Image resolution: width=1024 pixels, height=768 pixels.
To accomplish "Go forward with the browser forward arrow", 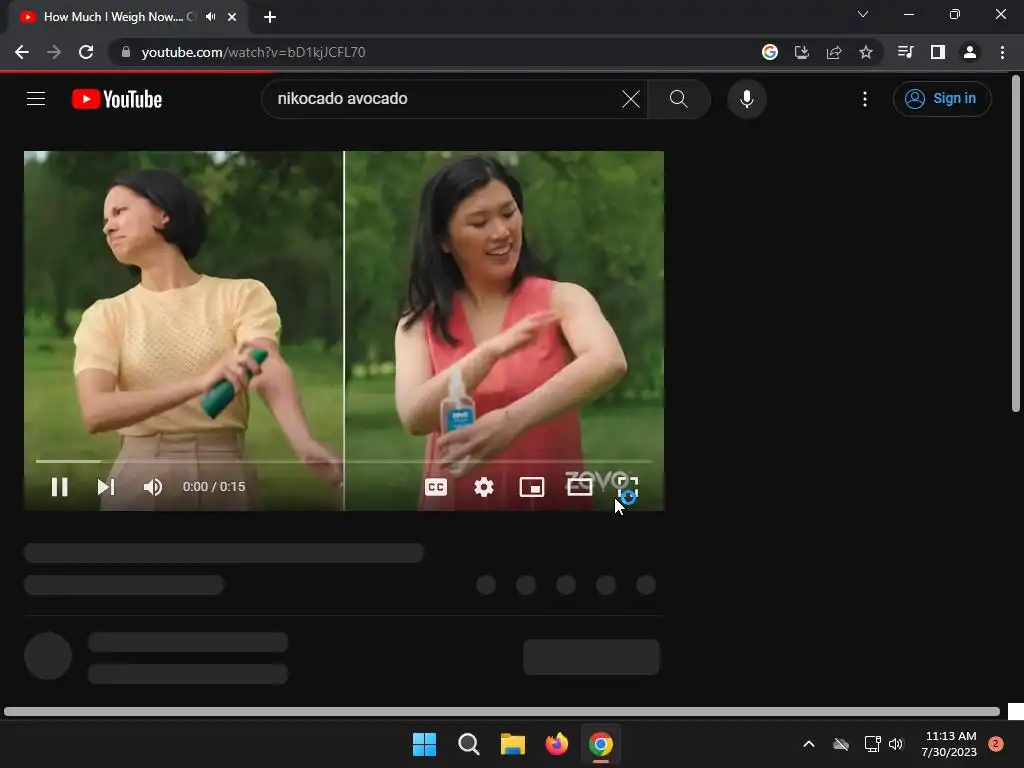I will (54, 52).
